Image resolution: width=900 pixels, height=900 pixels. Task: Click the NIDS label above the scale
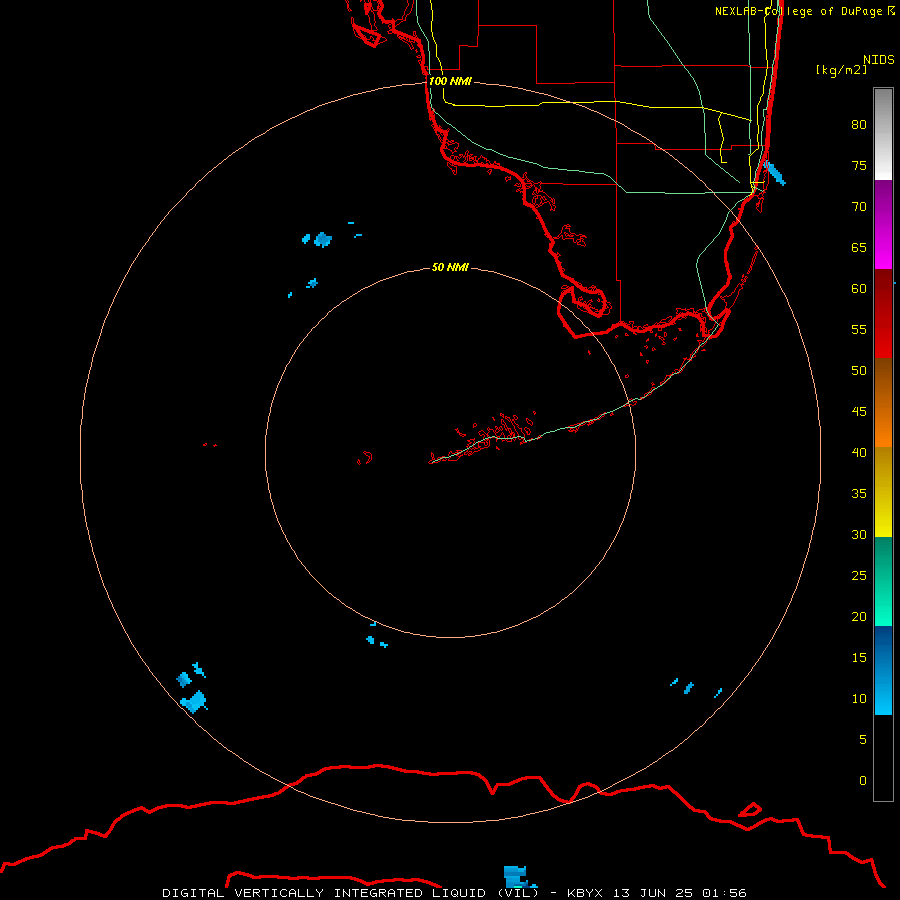879,59
